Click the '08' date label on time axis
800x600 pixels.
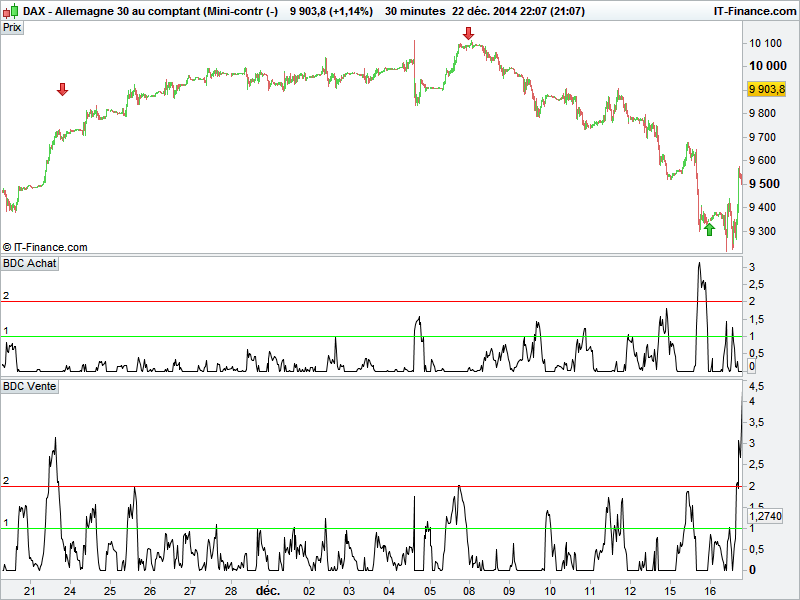click(469, 591)
